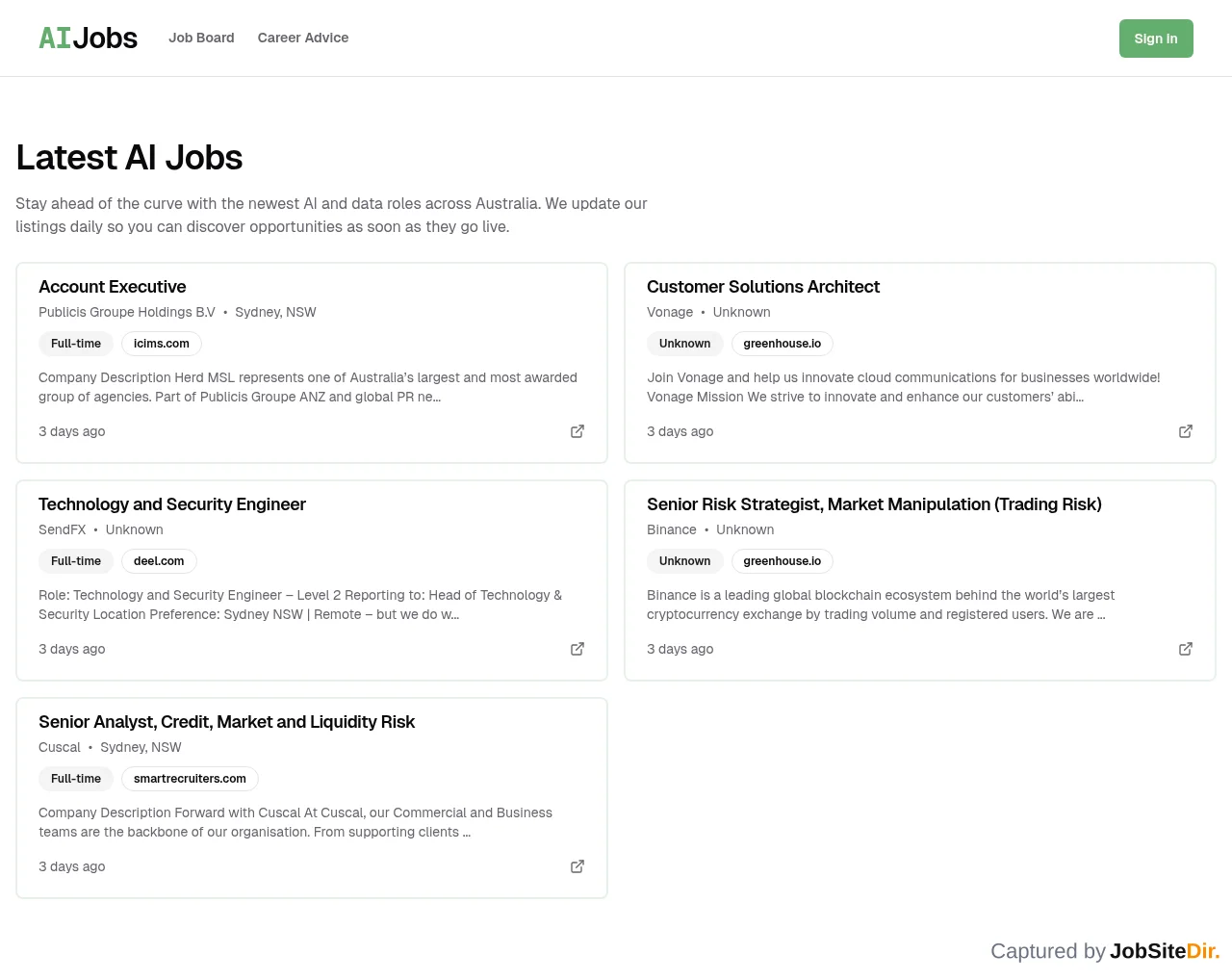Click the Sign in button
The width and height of the screenshot is (1232, 980).
coord(1156,39)
